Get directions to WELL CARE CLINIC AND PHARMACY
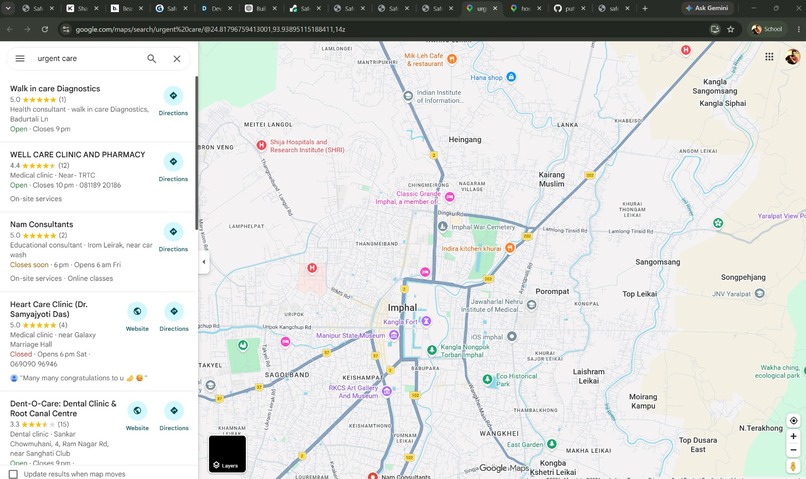 [173, 167]
